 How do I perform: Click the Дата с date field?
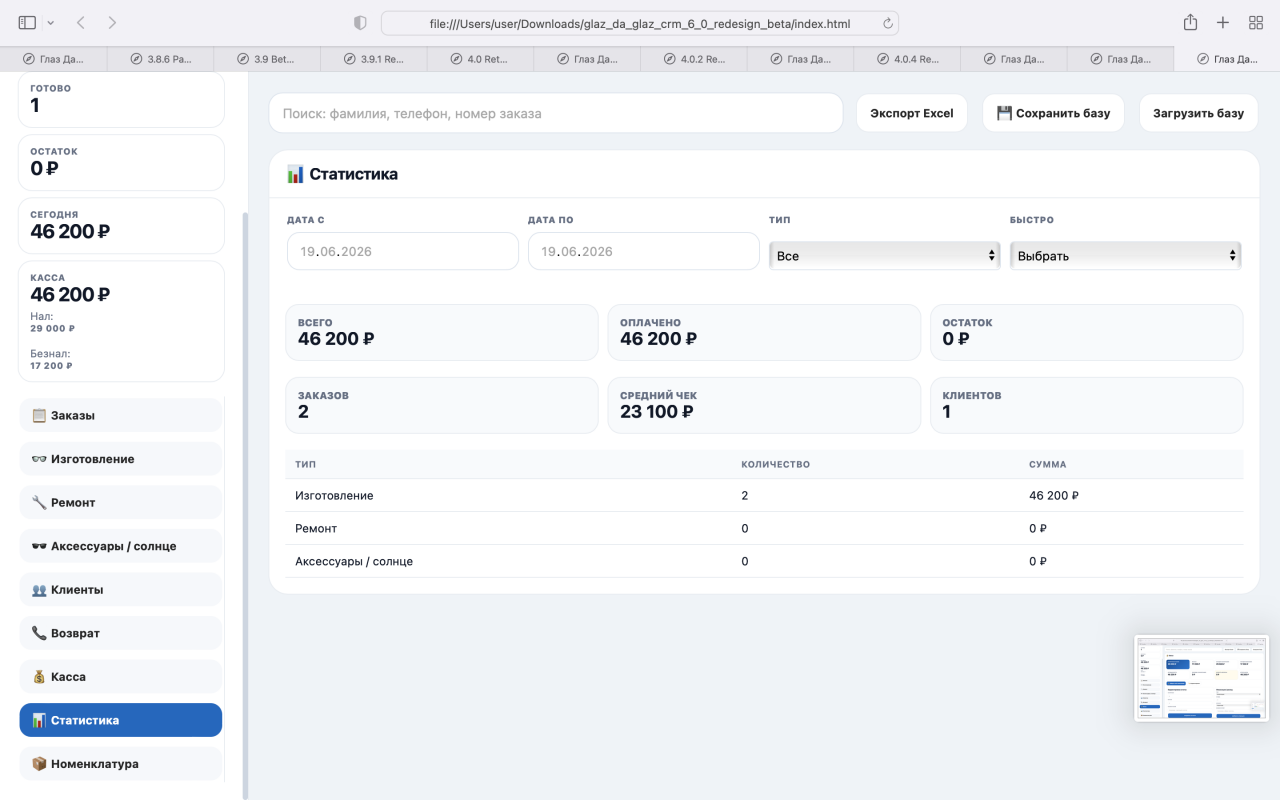tap(403, 251)
